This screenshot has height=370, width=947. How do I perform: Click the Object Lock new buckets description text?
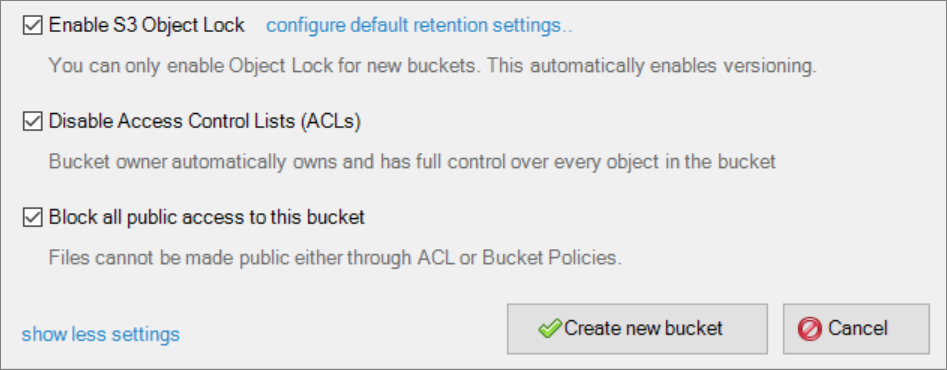(432, 66)
